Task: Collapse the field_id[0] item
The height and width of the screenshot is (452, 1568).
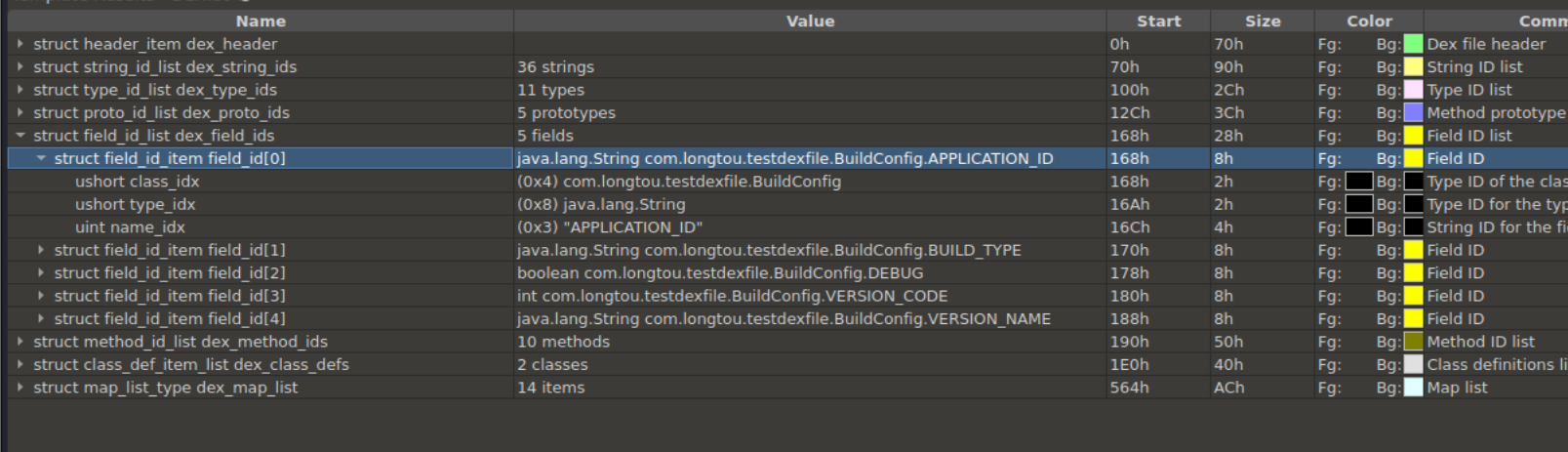Action: click(x=41, y=158)
